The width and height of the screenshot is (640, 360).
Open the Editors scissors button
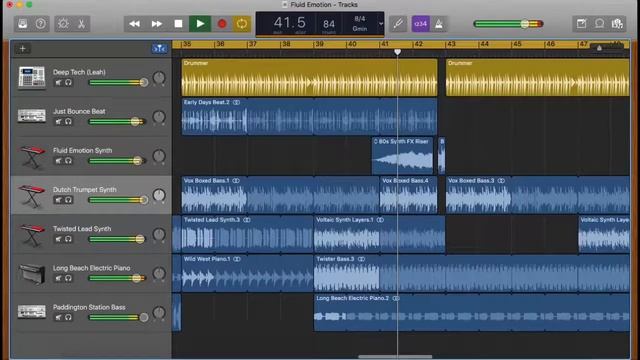81,24
